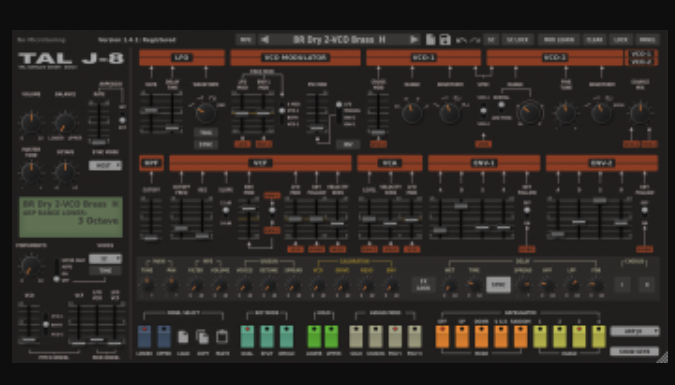Toggle the delay SYNC button
The height and width of the screenshot is (385, 675).
tap(498, 285)
